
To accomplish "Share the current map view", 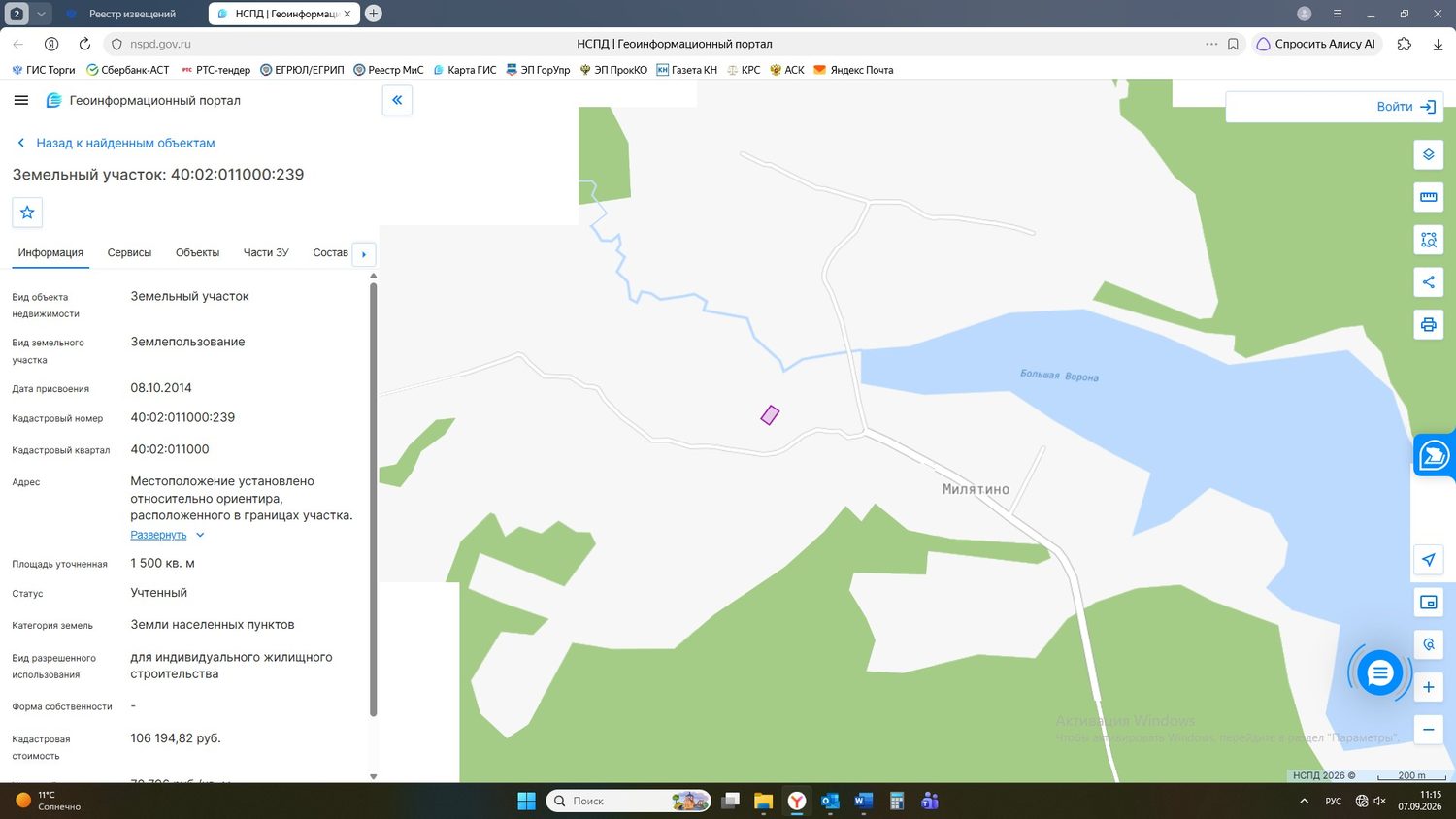I will click(1428, 282).
